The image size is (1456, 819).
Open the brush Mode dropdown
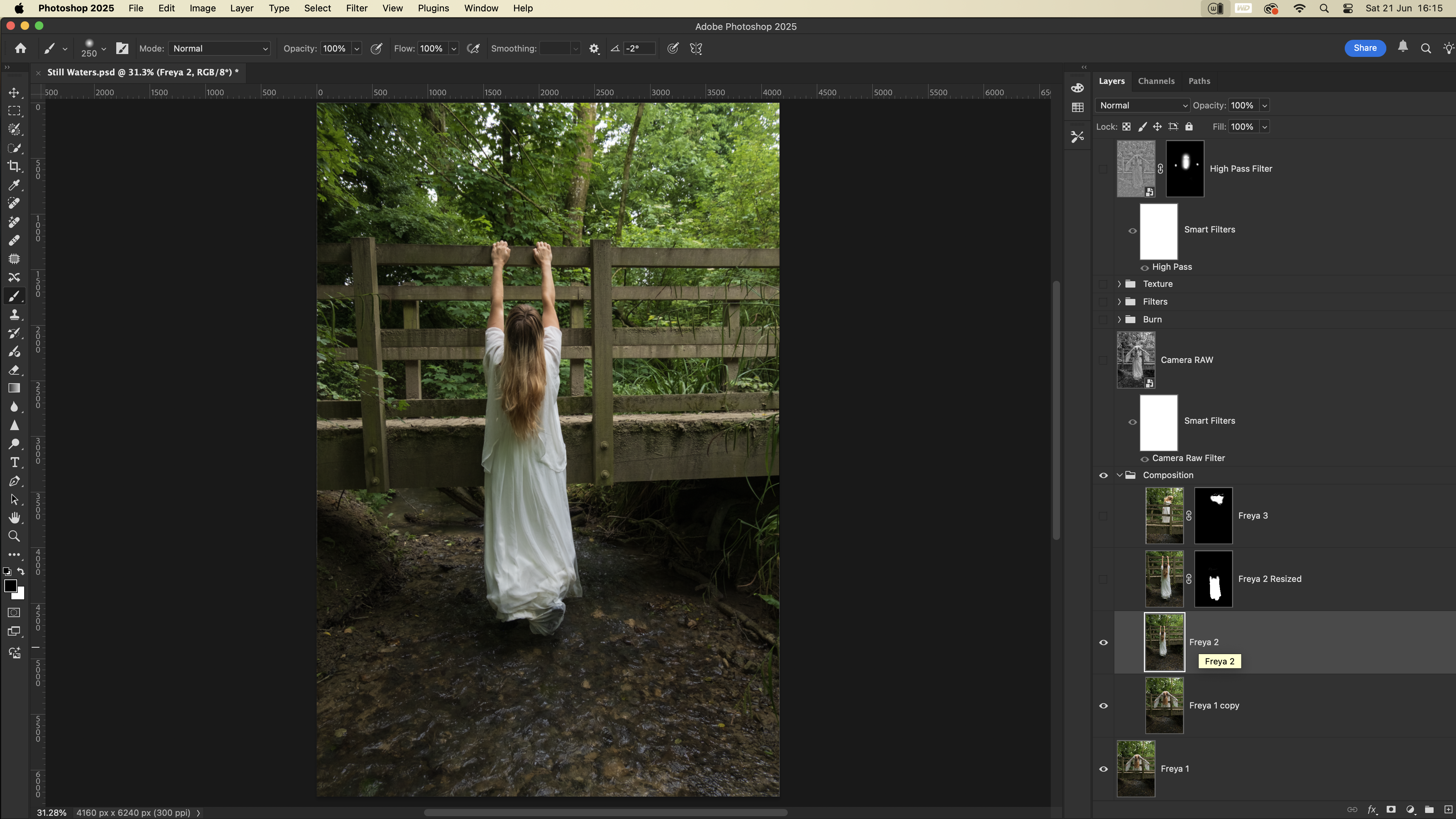[x=219, y=49]
